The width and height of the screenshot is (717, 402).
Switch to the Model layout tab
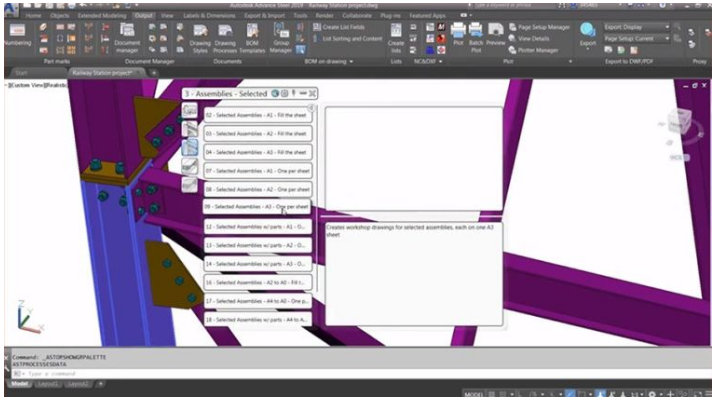(19, 384)
